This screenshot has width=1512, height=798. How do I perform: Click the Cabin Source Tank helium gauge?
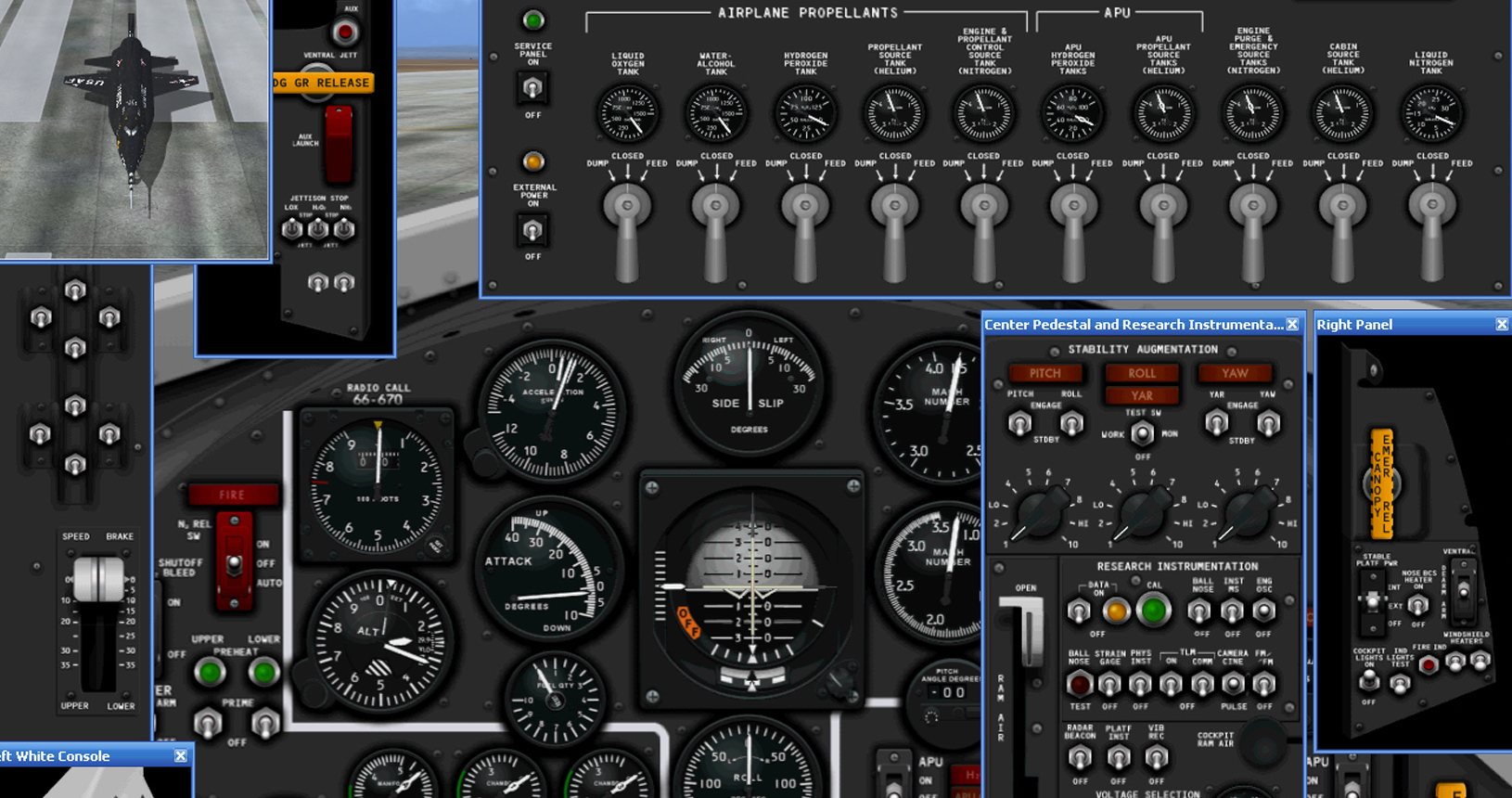(x=1342, y=113)
